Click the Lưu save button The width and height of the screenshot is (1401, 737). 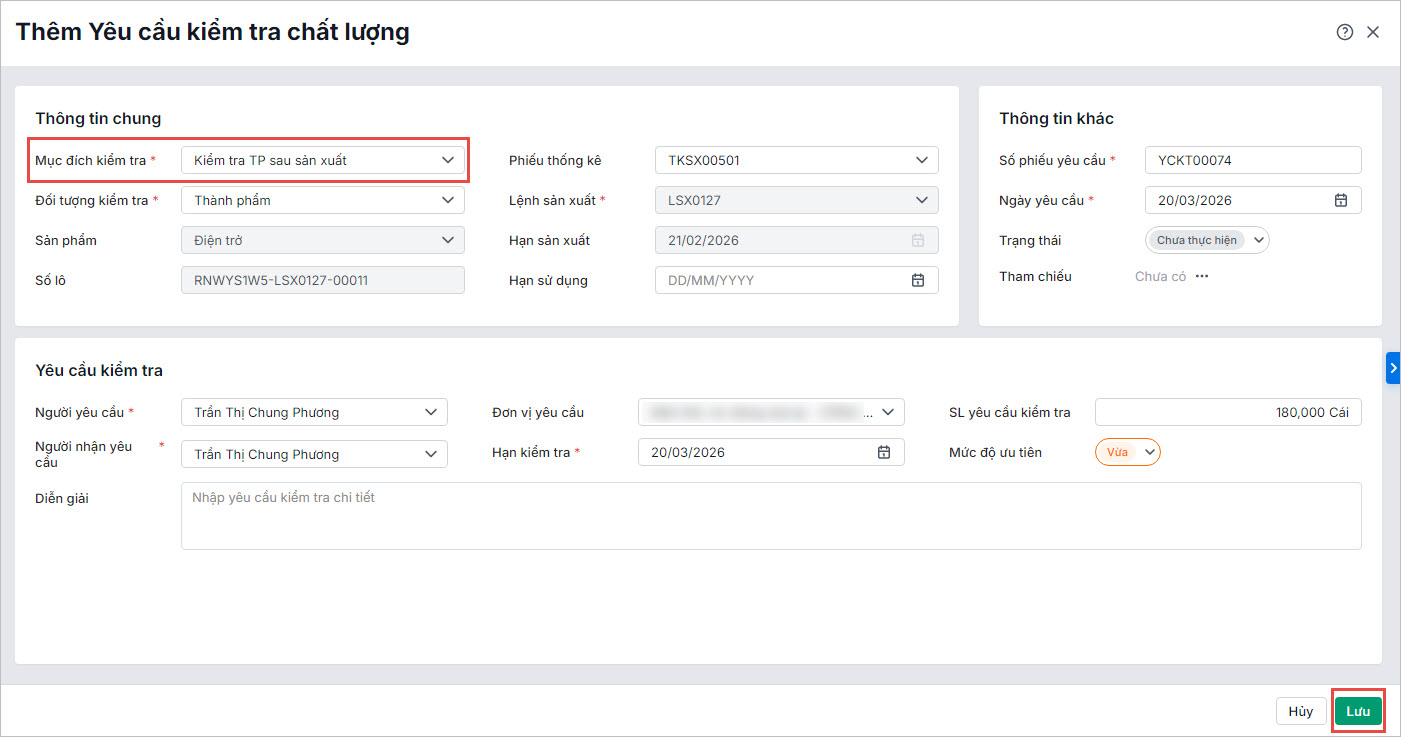pos(1358,711)
